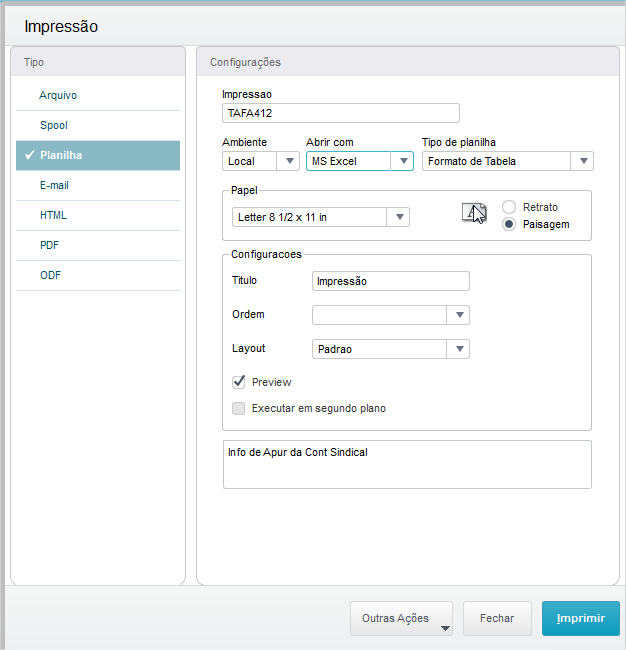Click the Titulo text field
The width and height of the screenshot is (626, 650).
[x=390, y=281]
